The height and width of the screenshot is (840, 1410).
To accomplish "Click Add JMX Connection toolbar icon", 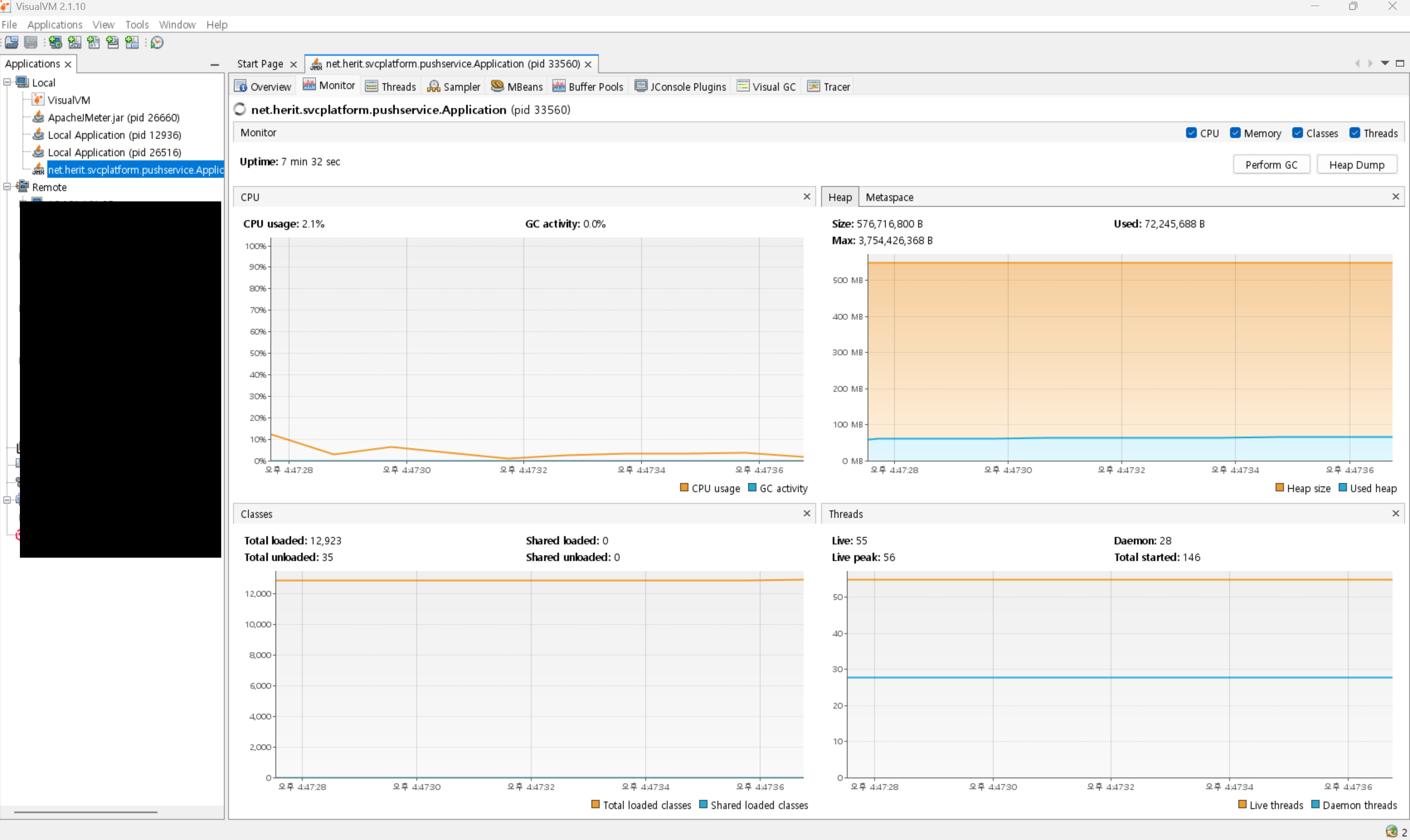I will point(74,43).
